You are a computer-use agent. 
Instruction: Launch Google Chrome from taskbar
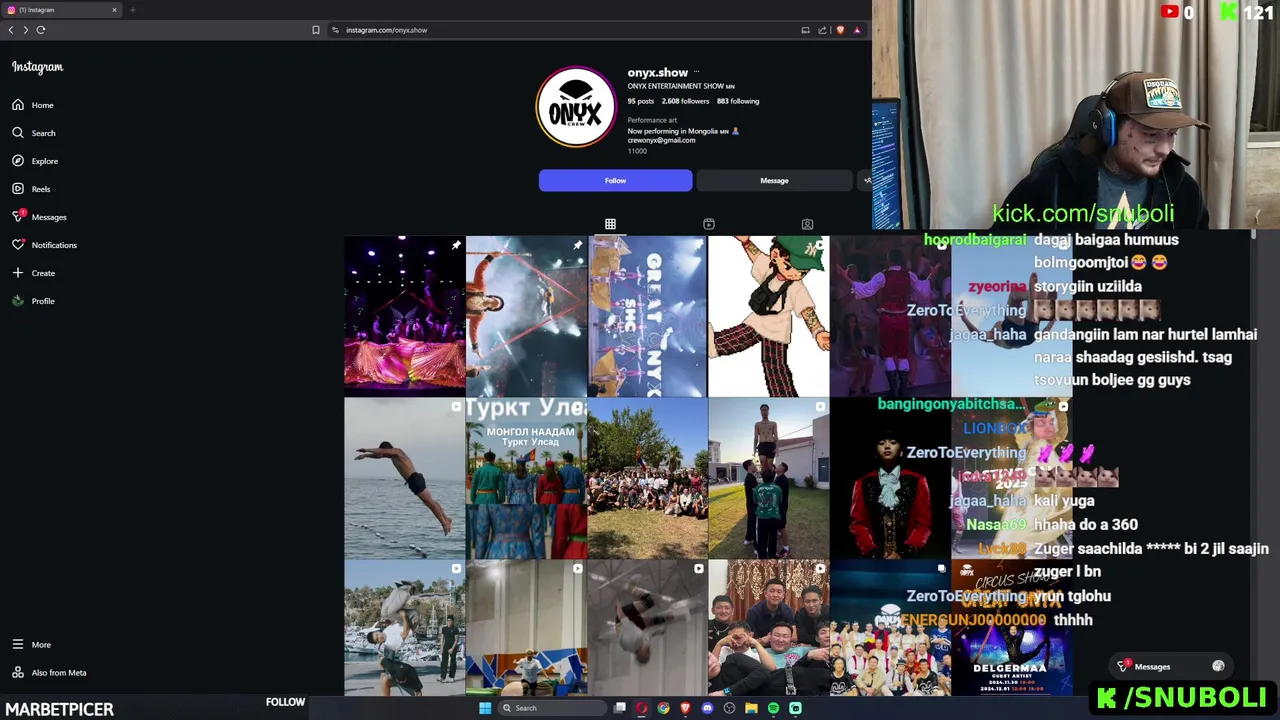tap(663, 708)
